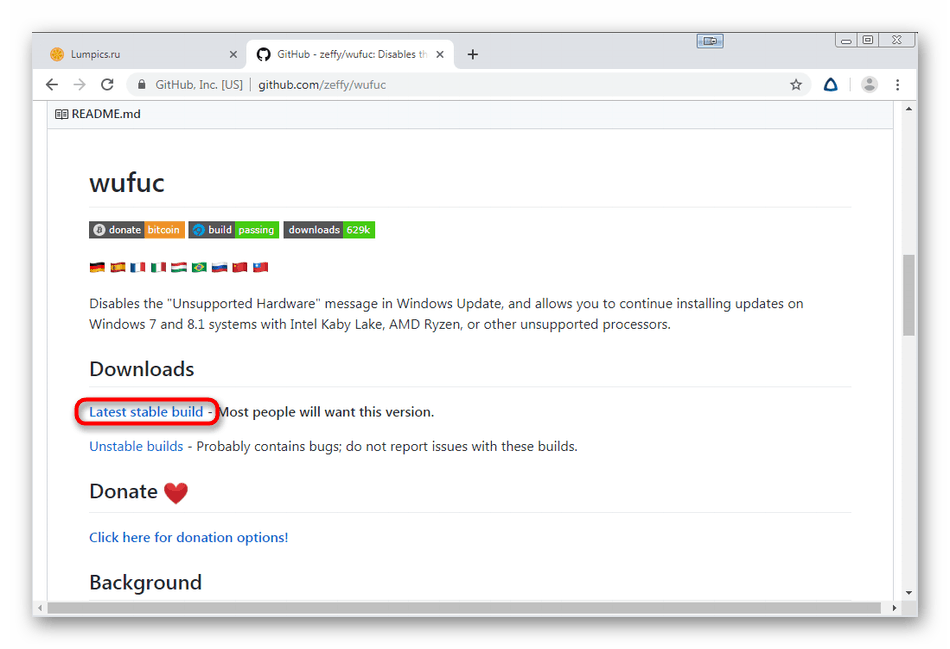
Task: Select the Chinese flag translation
Action: coord(240,267)
